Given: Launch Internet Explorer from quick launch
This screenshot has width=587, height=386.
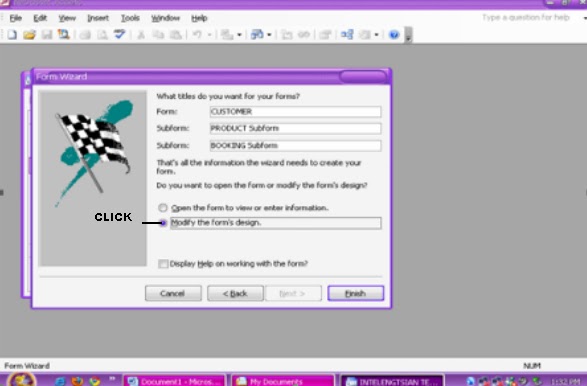Looking at the screenshot, I should 60,381.
